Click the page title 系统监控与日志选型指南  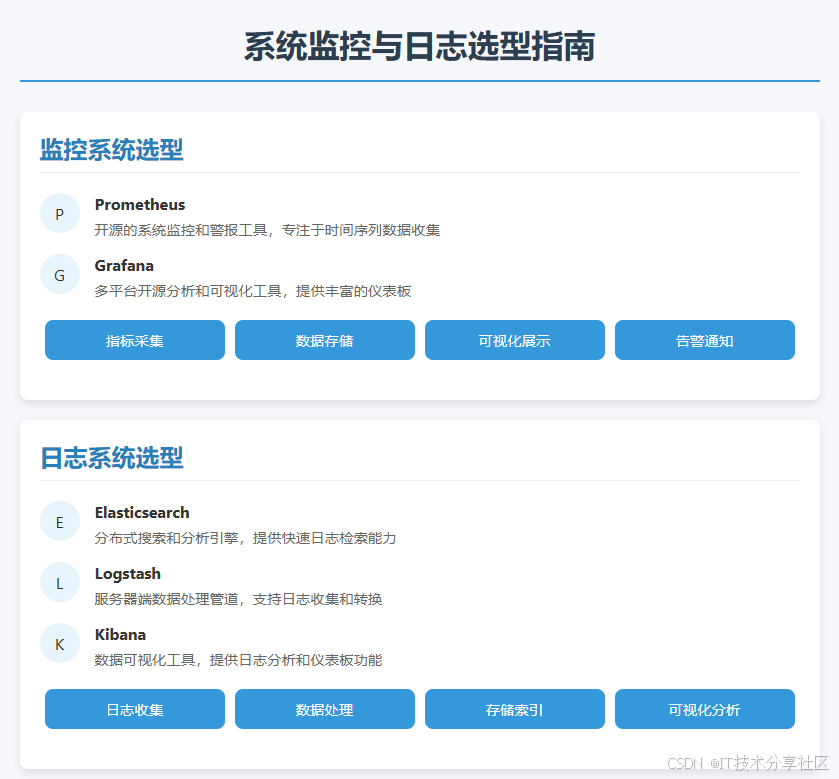coord(420,46)
